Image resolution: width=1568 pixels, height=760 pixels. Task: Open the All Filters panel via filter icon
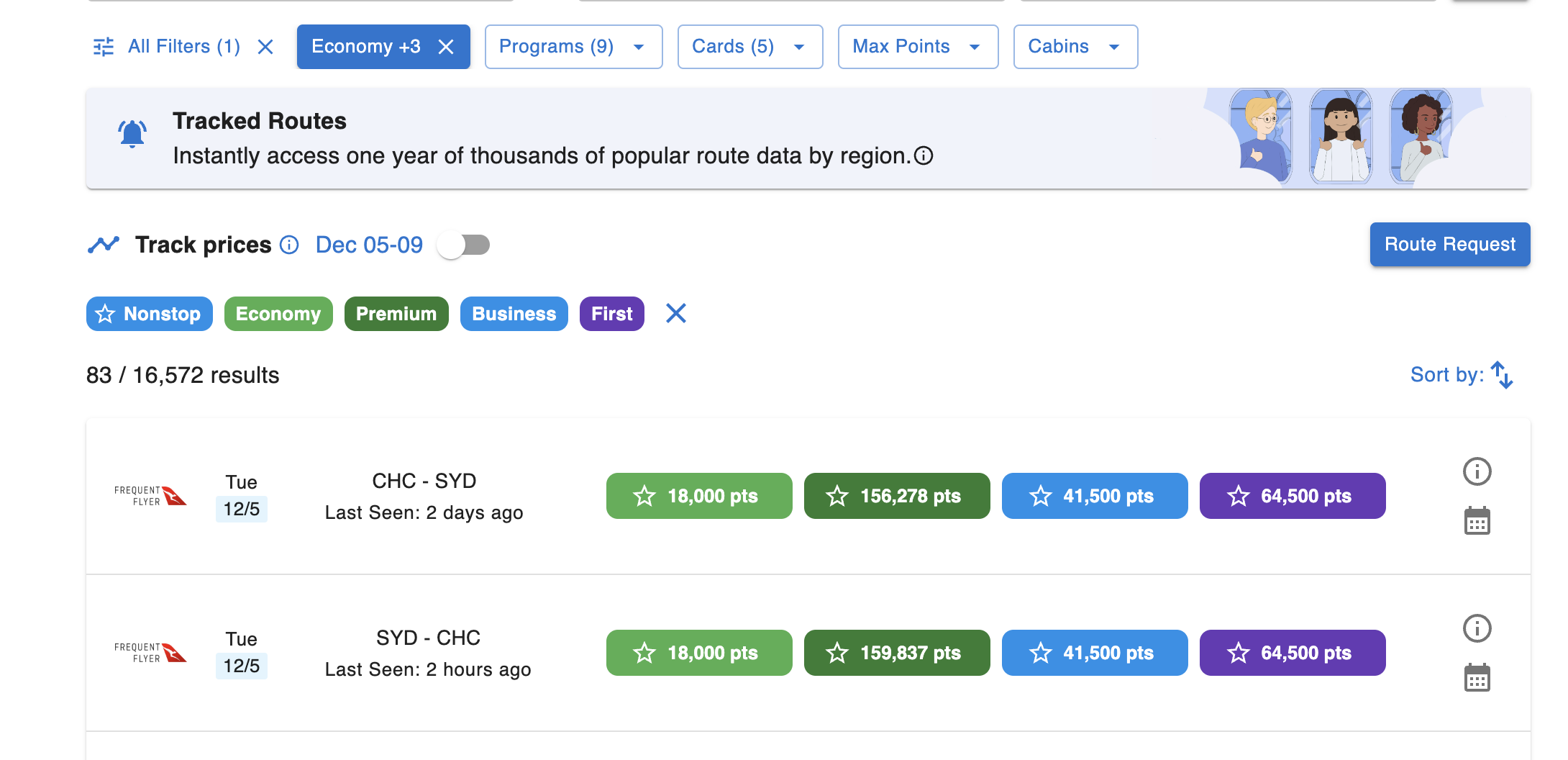(103, 46)
